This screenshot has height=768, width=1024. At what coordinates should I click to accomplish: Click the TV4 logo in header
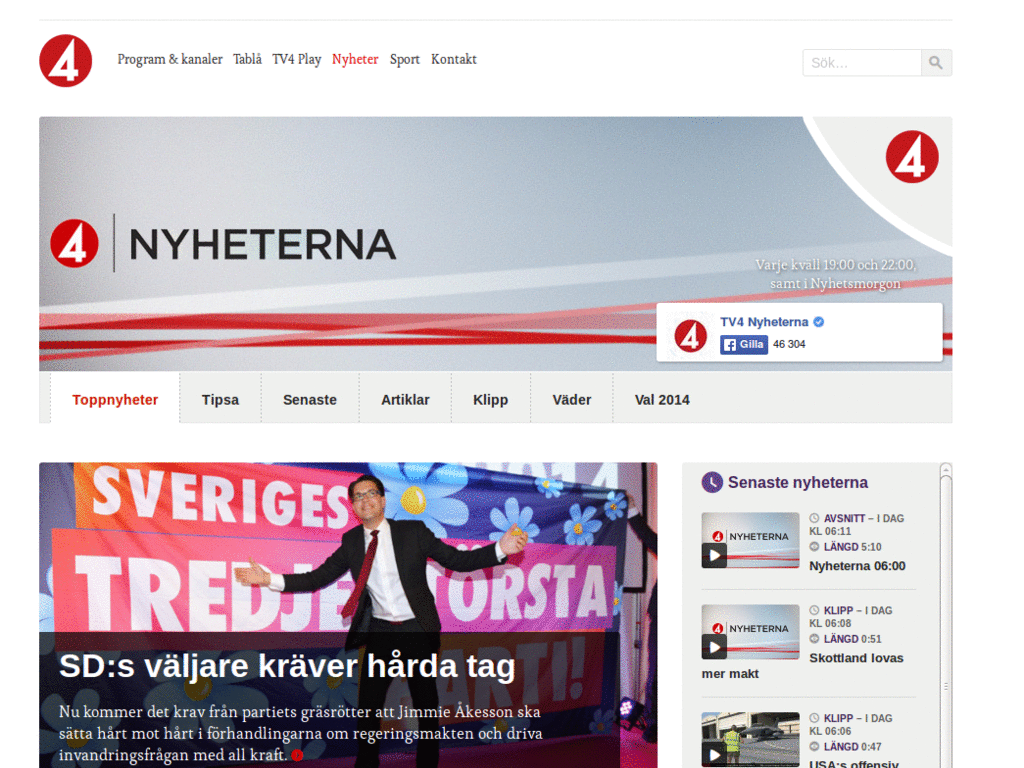point(65,61)
